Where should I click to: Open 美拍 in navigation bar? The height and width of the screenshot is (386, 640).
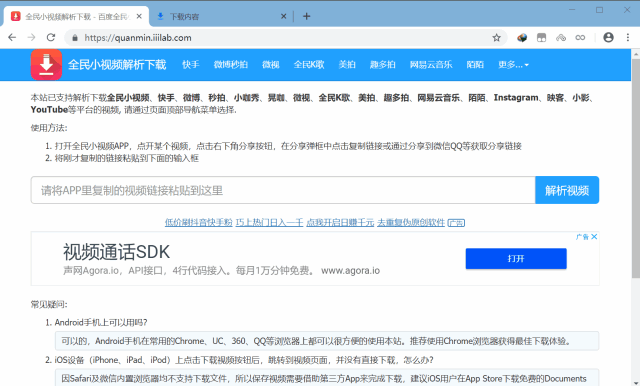point(347,64)
